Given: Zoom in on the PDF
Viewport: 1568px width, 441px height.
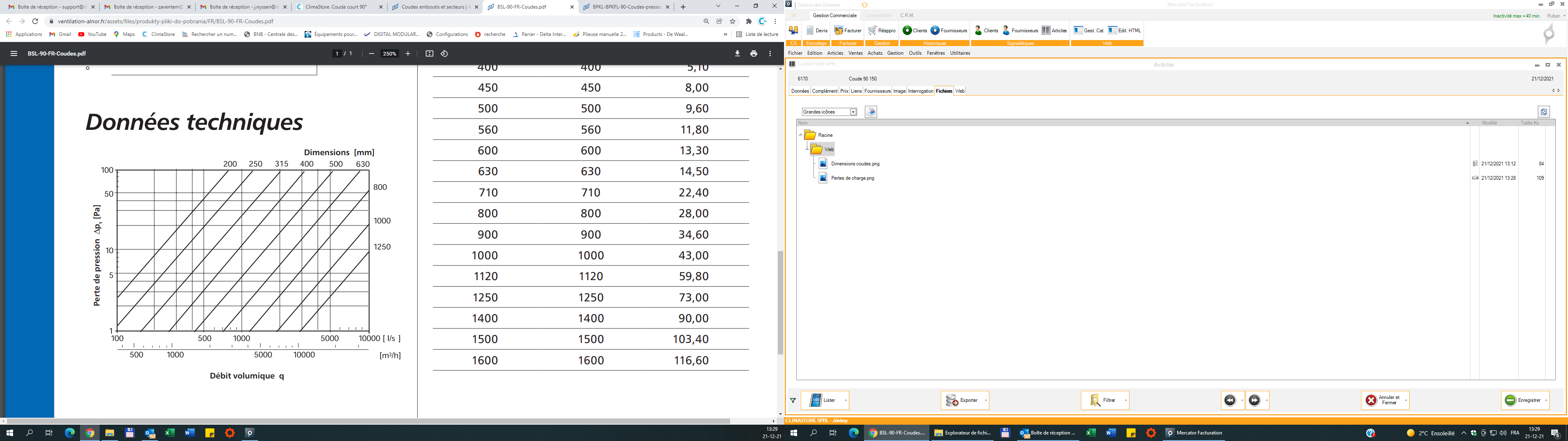Looking at the screenshot, I should (x=408, y=53).
